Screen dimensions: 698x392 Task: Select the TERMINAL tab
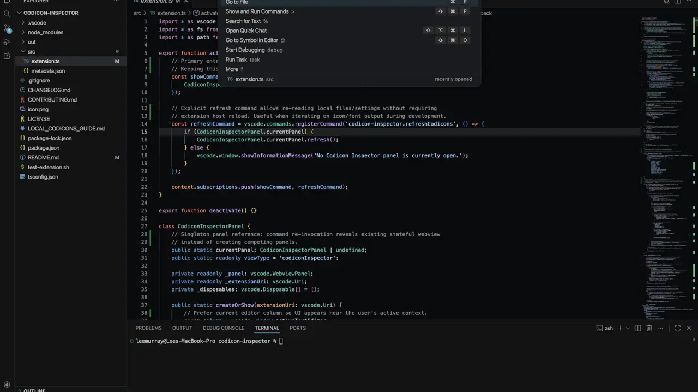(x=267, y=328)
